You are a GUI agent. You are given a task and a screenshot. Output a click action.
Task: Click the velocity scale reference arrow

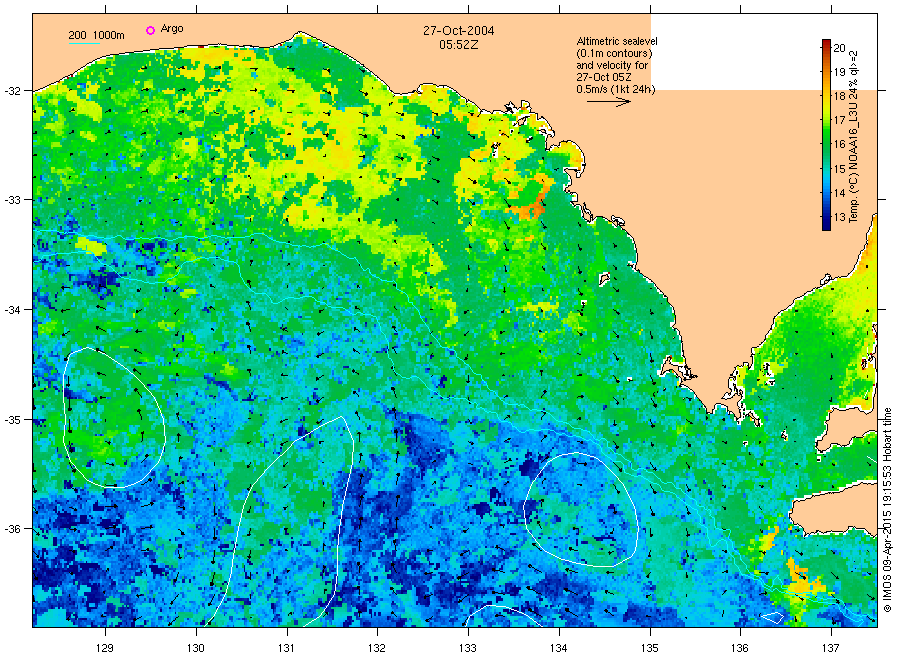pyautogui.click(x=608, y=102)
